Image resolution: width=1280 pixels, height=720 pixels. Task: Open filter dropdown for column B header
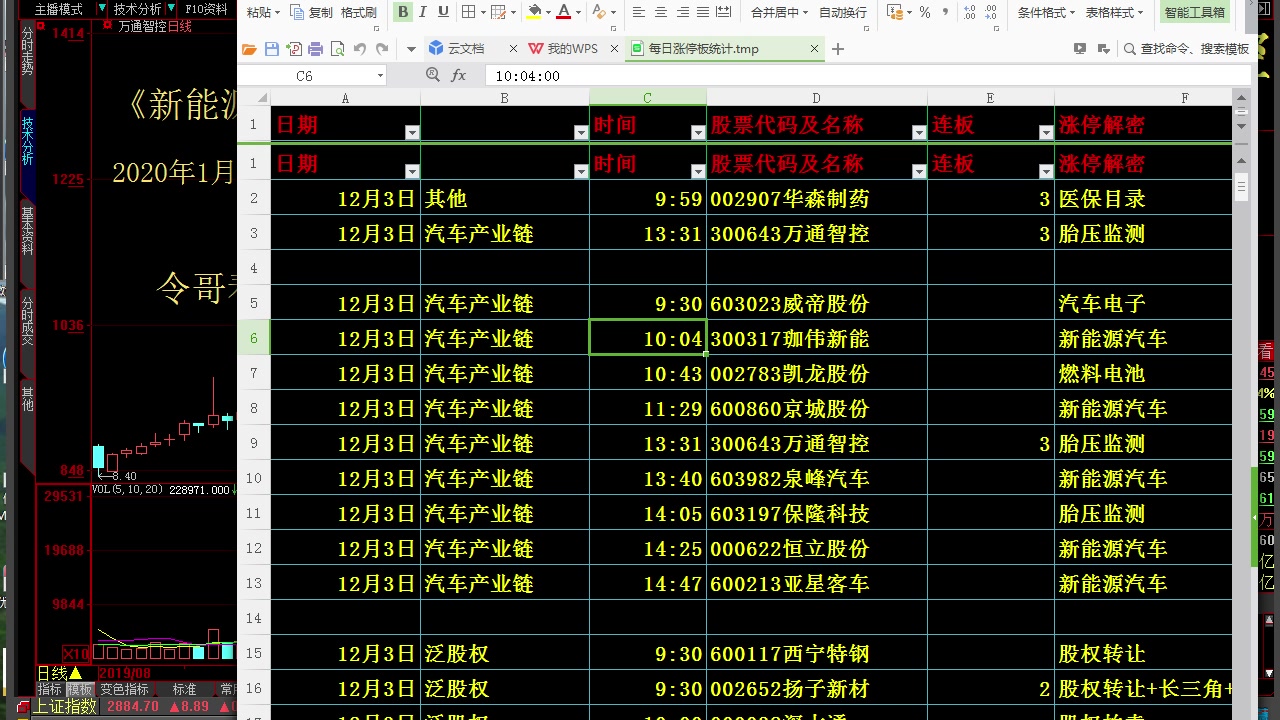click(x=581, y=132)
